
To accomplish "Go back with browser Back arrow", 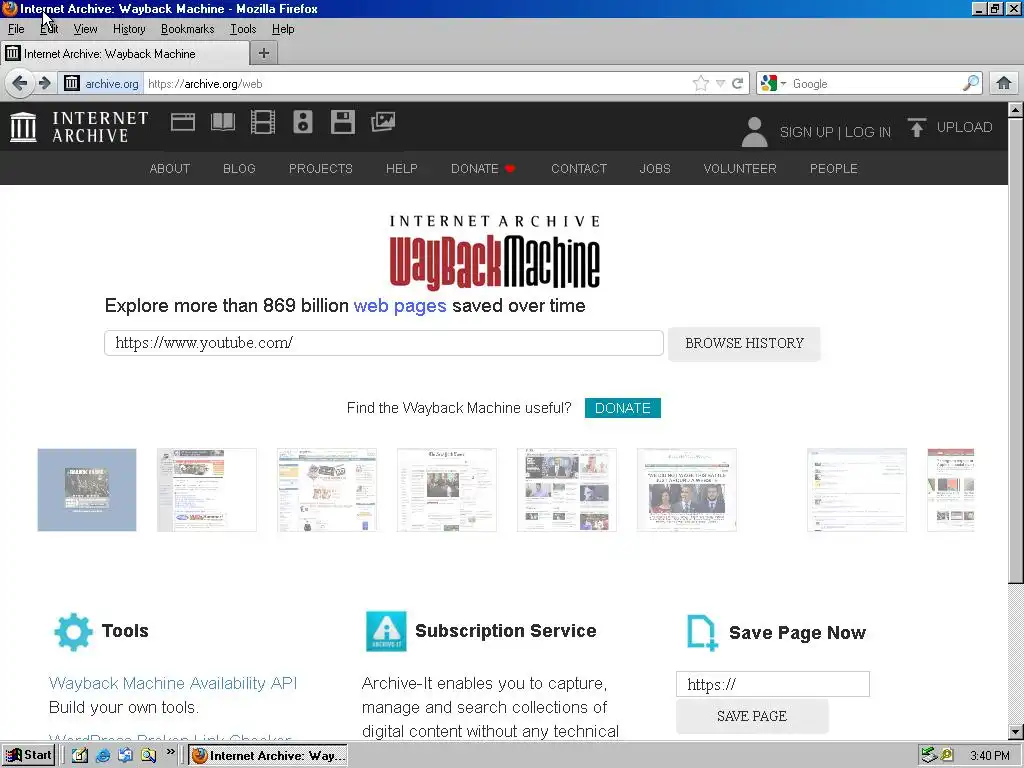I will click(x=20, y=84).
